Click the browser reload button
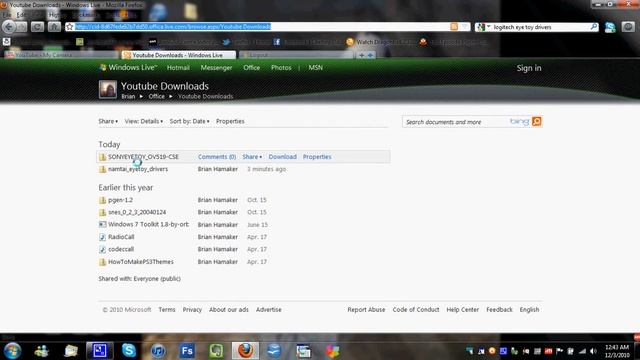Image resolution: width=640 pixels, height=360 pixels. (x=37, y=27)
